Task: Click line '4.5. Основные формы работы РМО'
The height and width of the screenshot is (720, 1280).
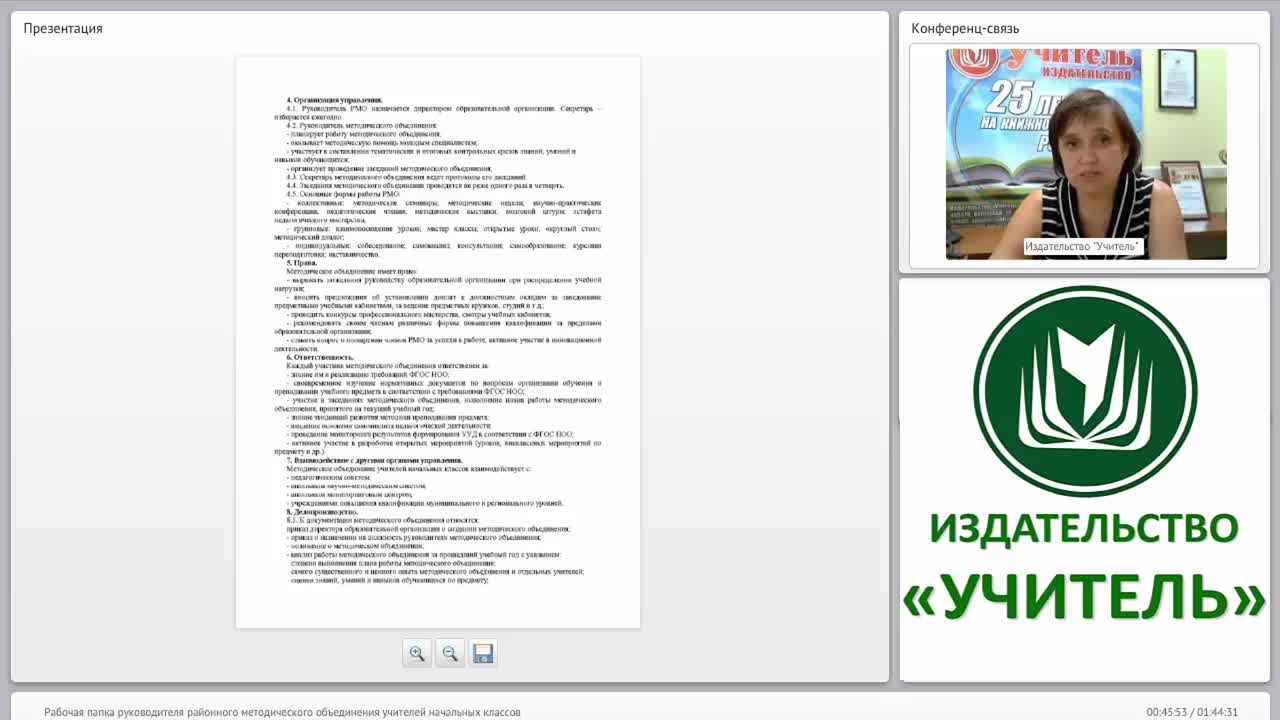Action: coord(343,194)
